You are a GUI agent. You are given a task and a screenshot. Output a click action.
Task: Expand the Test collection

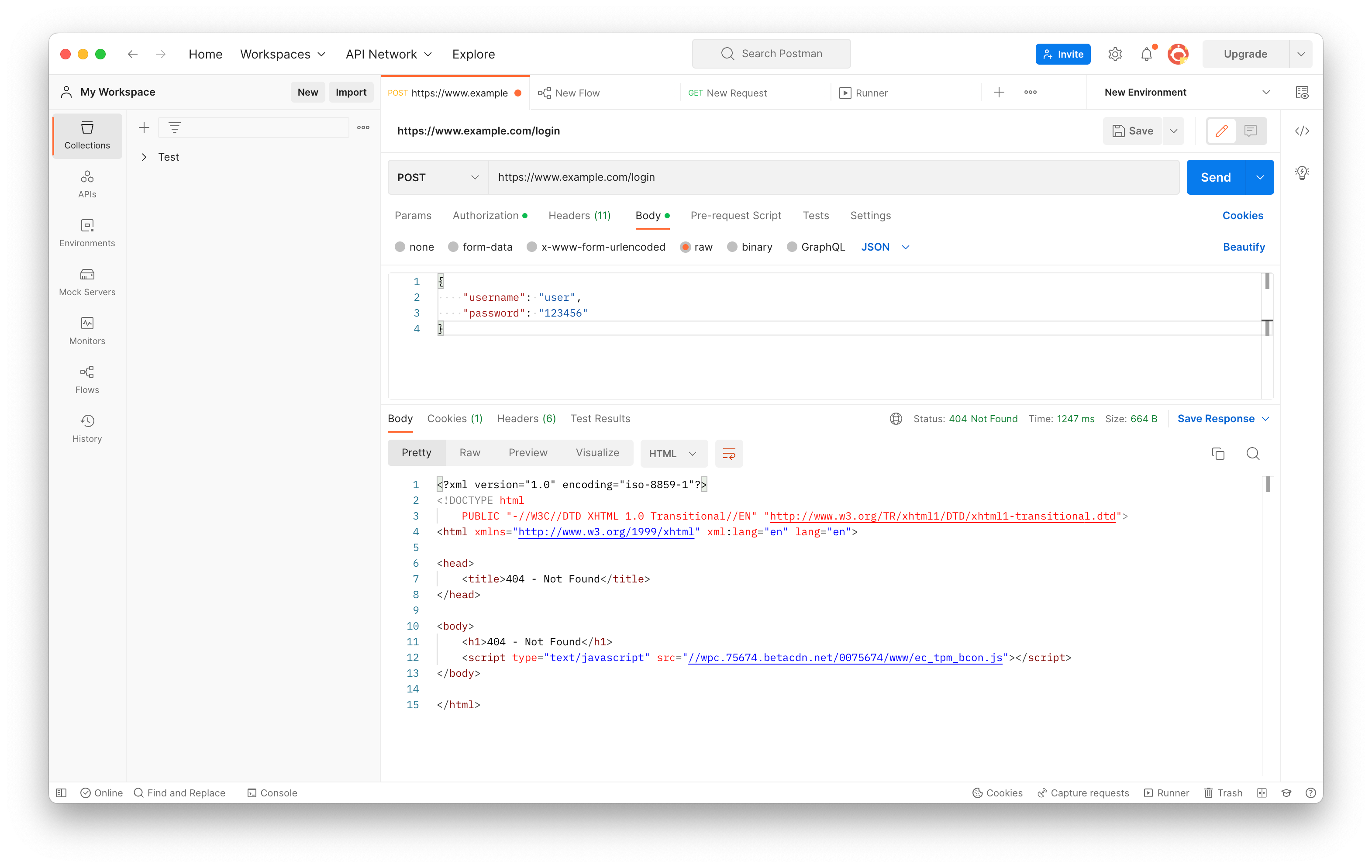click(144, 157)
